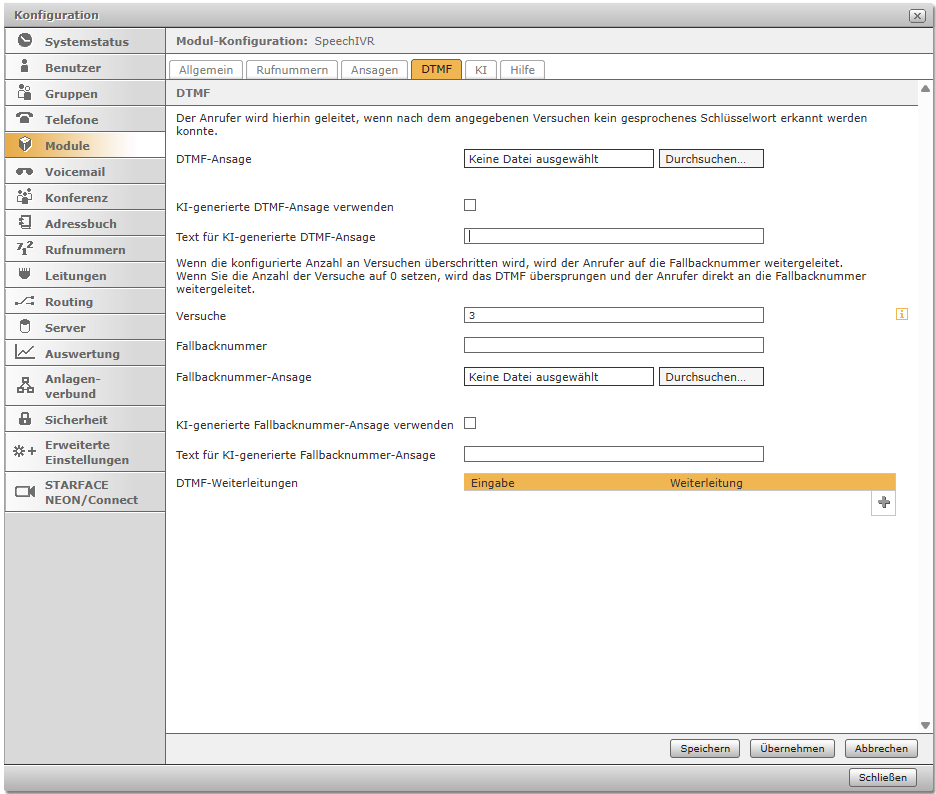
Task: Click the Sicherheit padlock icon
Action: click(x=25, y=420)
